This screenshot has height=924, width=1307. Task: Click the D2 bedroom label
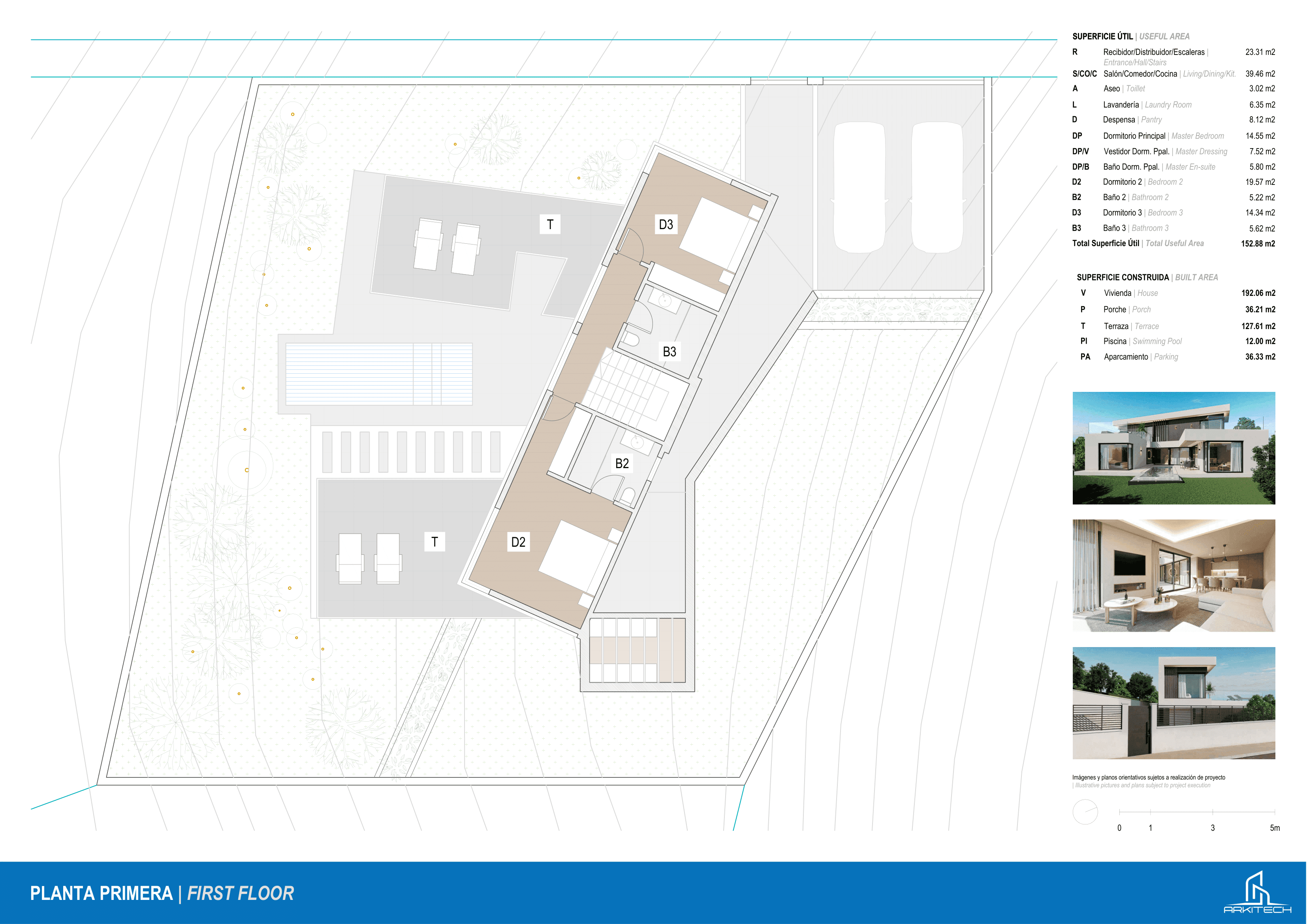(518, 542)
